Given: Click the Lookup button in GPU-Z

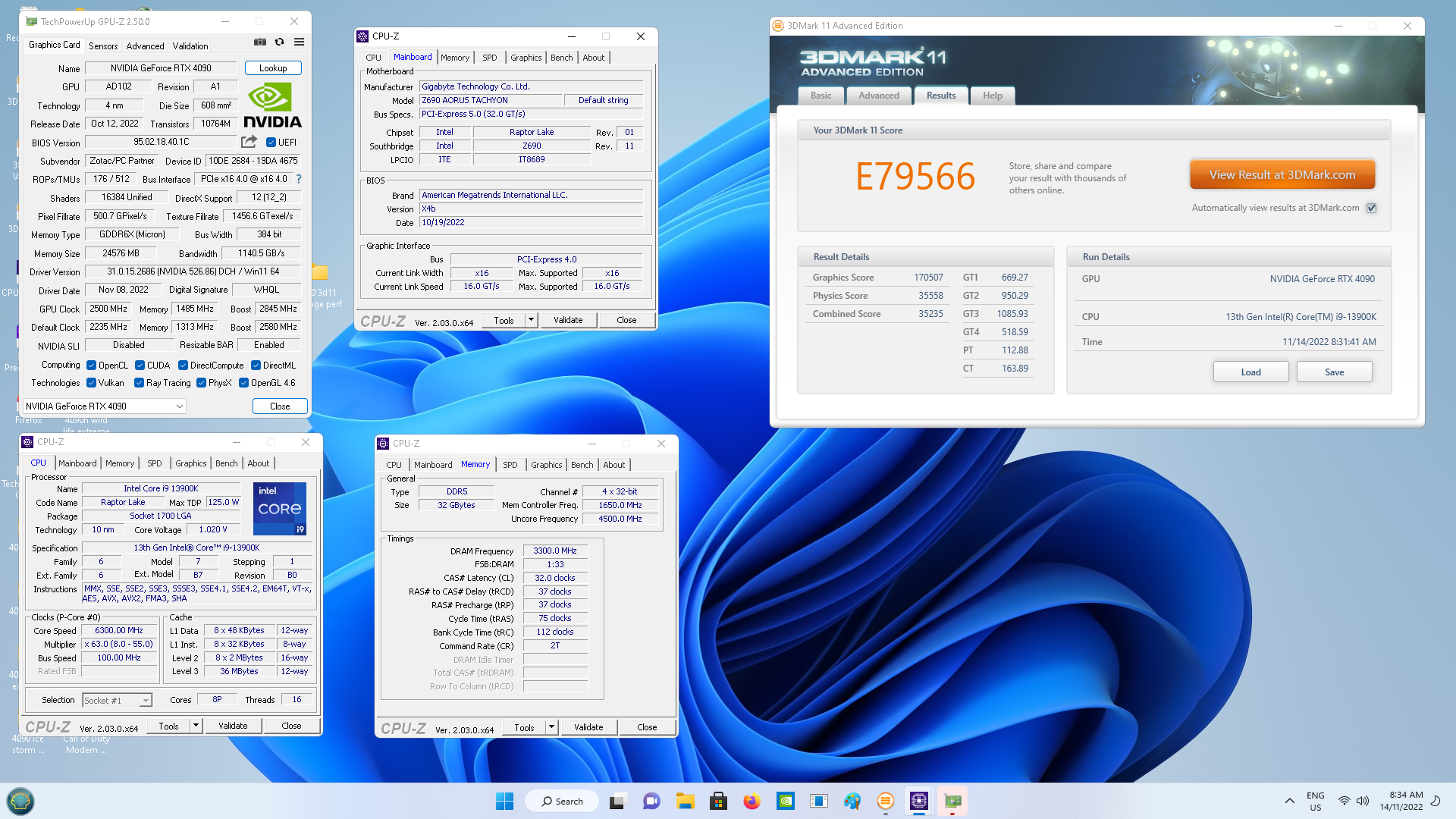Looking at the screenshot, I should pyautogui.click(x=273, y=68).
